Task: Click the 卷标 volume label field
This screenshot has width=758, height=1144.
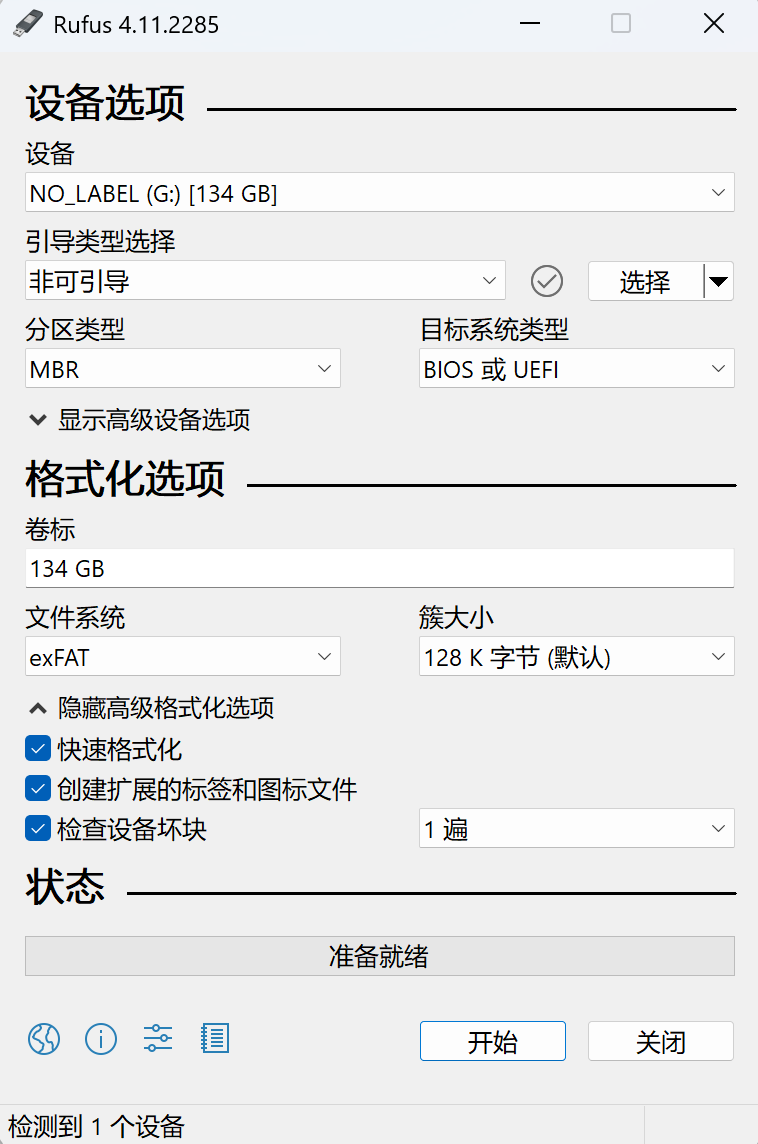Action: click(x=379, y=568)
